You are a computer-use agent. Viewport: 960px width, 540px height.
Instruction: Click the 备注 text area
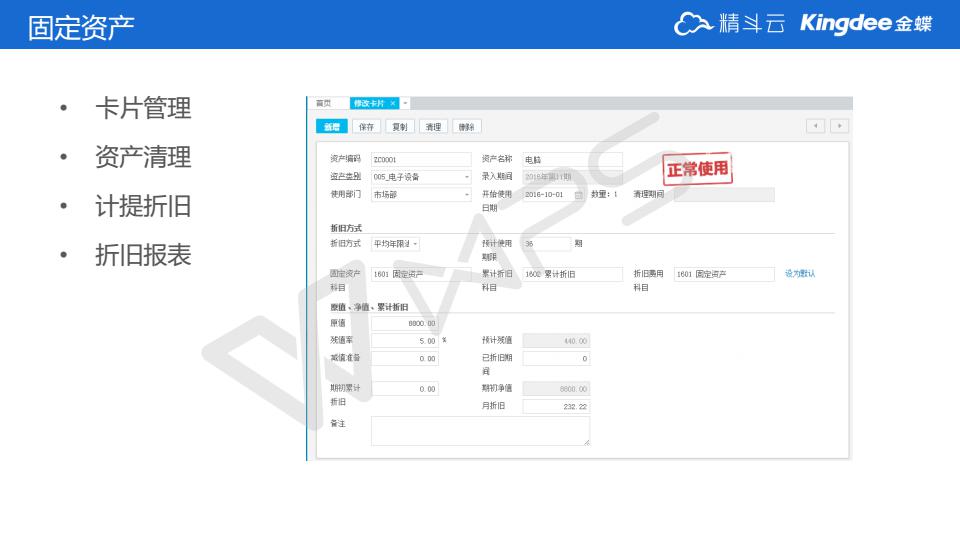[x=480, y=431]
